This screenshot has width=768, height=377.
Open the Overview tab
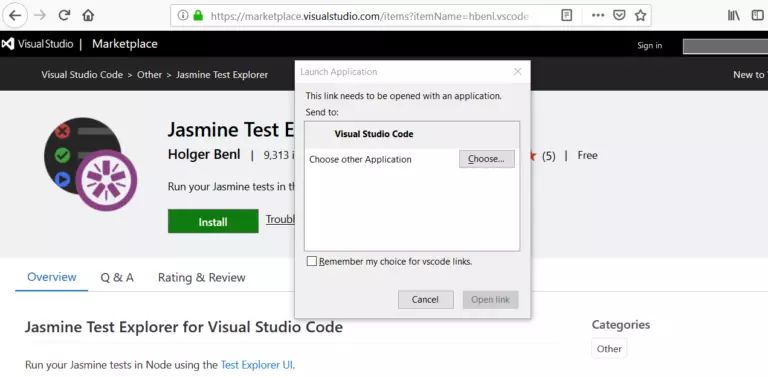pos(51,277)
